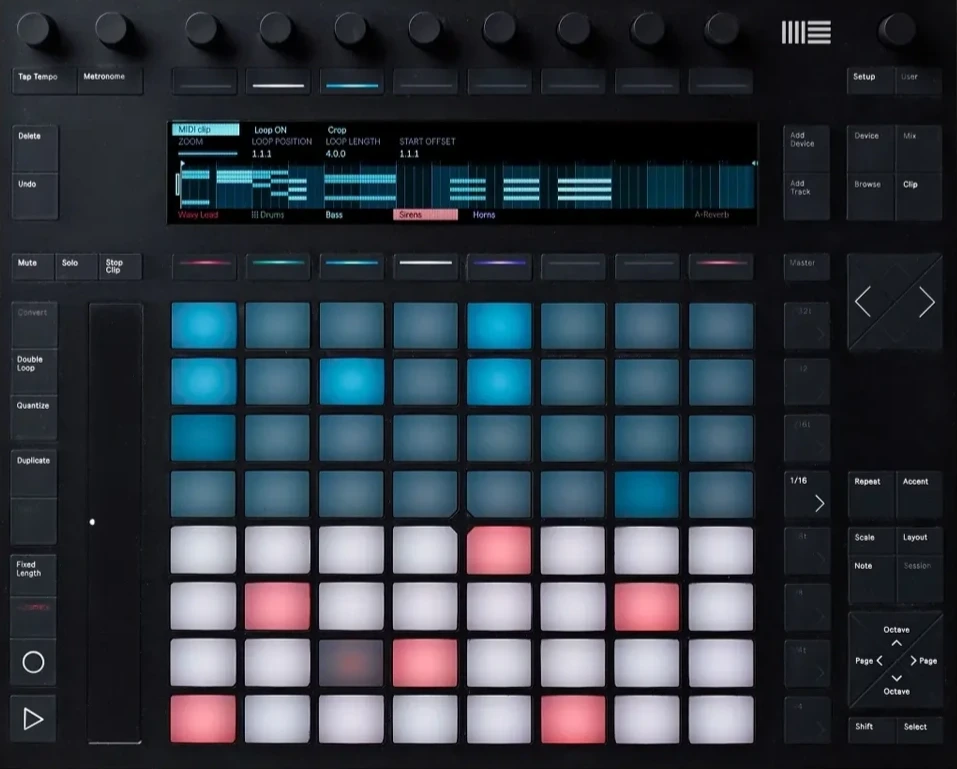Enable the Accent function

pos(919,494)
